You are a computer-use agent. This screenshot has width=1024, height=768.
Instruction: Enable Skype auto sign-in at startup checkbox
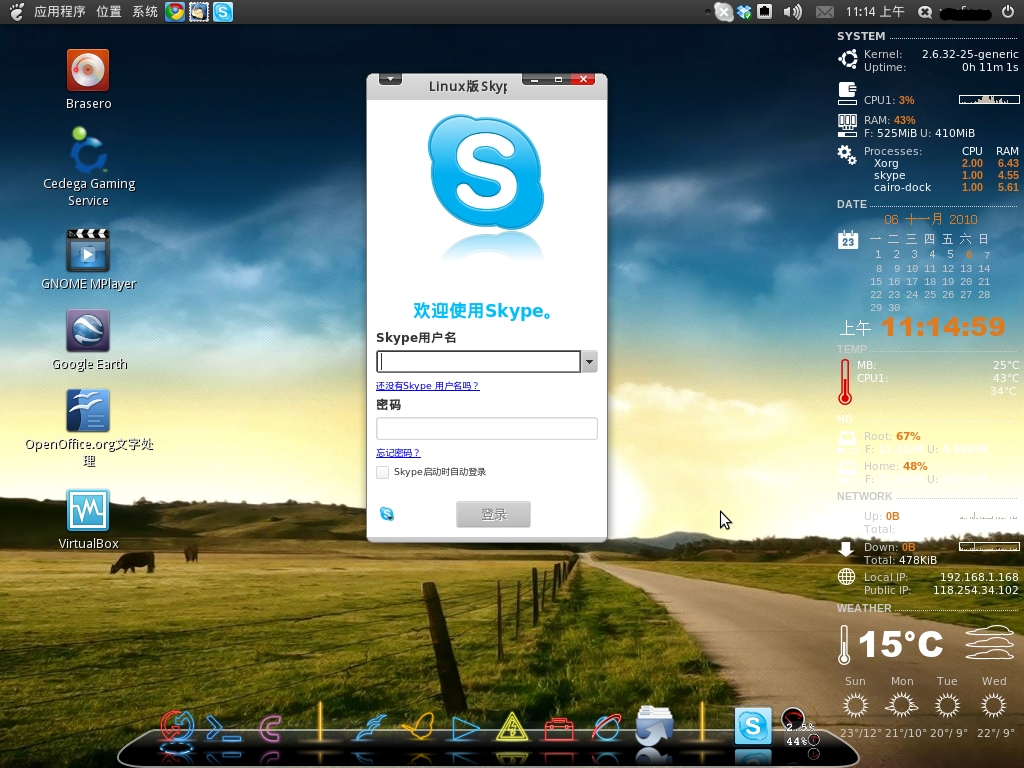click(x=383, y=472)
